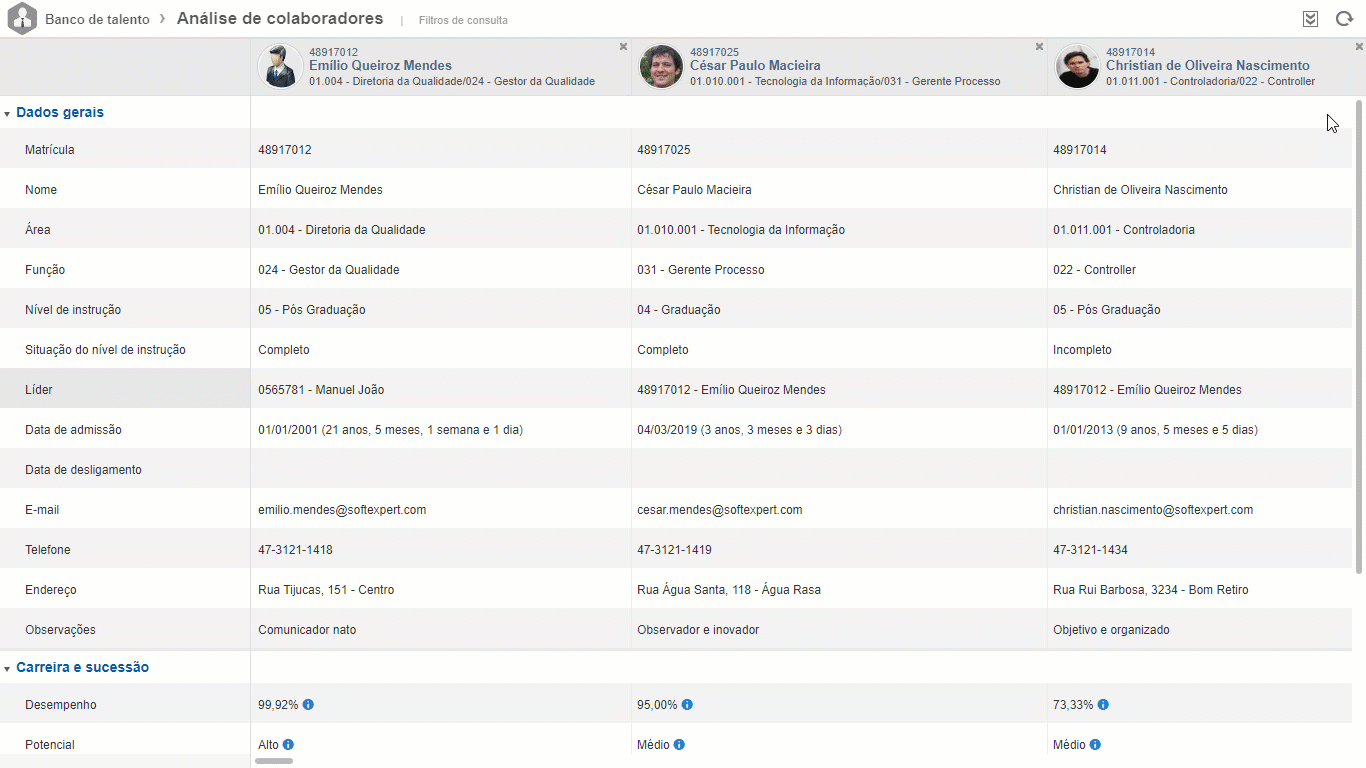Screen dimensions: 1366x768
Task: Remove Emílio Queiroz Mendes column
Action: point(623,47)
